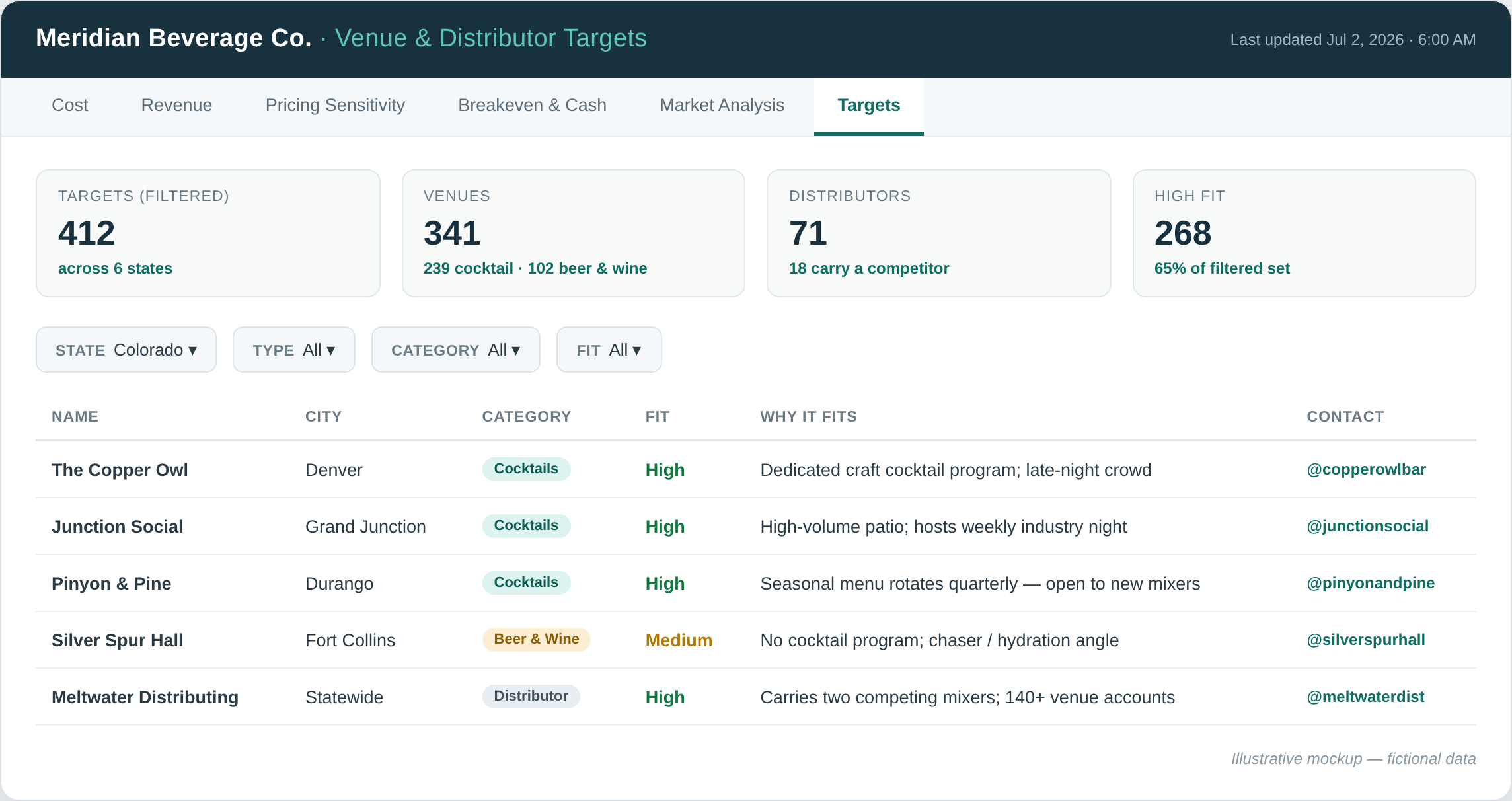This screenshot has height=801, width=1512.
Task: Click '18 carry a competitor' text
Action: 868,268
